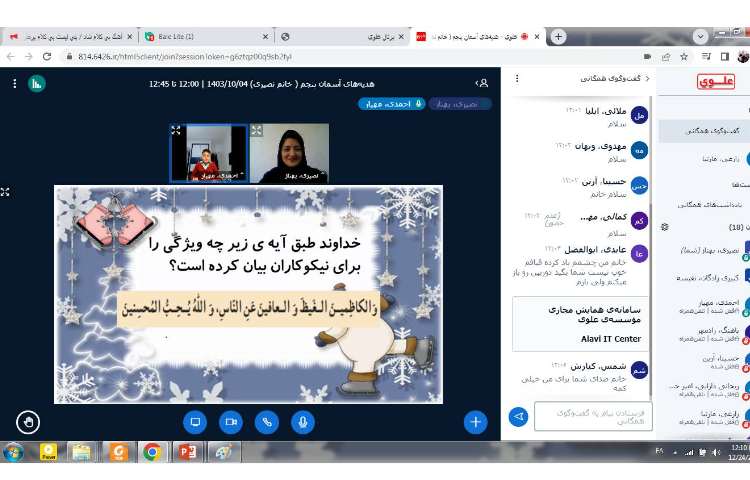Click the browser address bar URL
Image resolution: width=750 pixels, height=480 pixels.
pyautogui.click(x=185, y=56)
